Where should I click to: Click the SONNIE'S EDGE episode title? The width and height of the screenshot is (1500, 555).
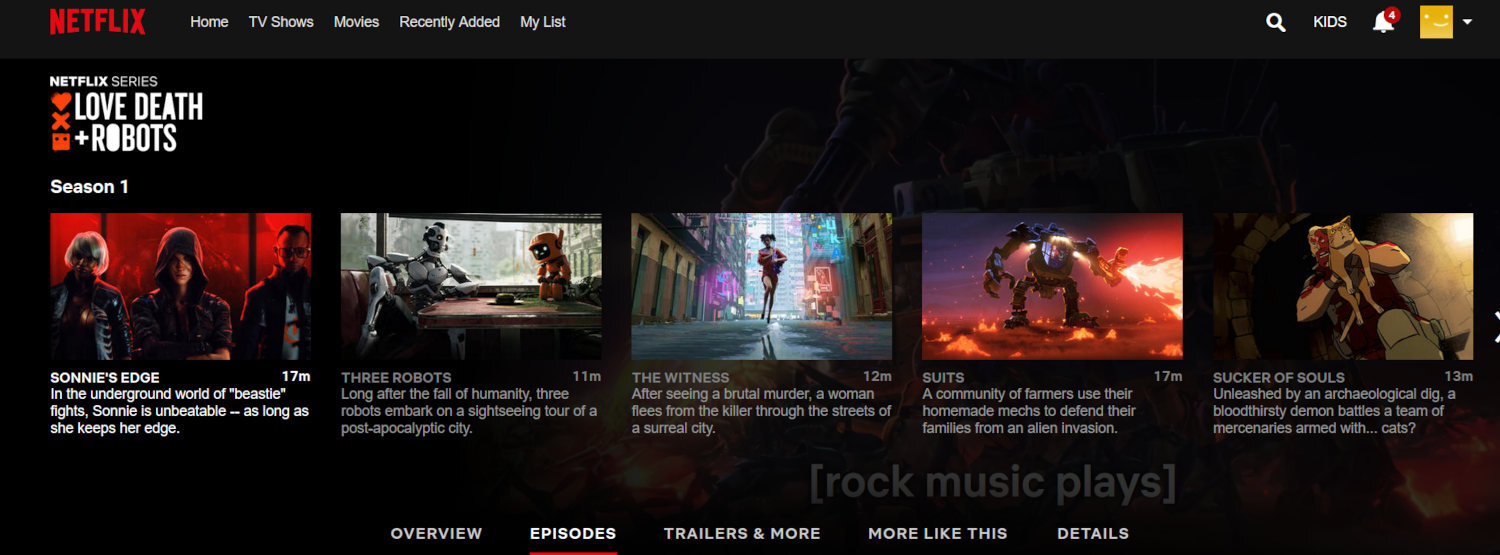click(x=104, y=378)
